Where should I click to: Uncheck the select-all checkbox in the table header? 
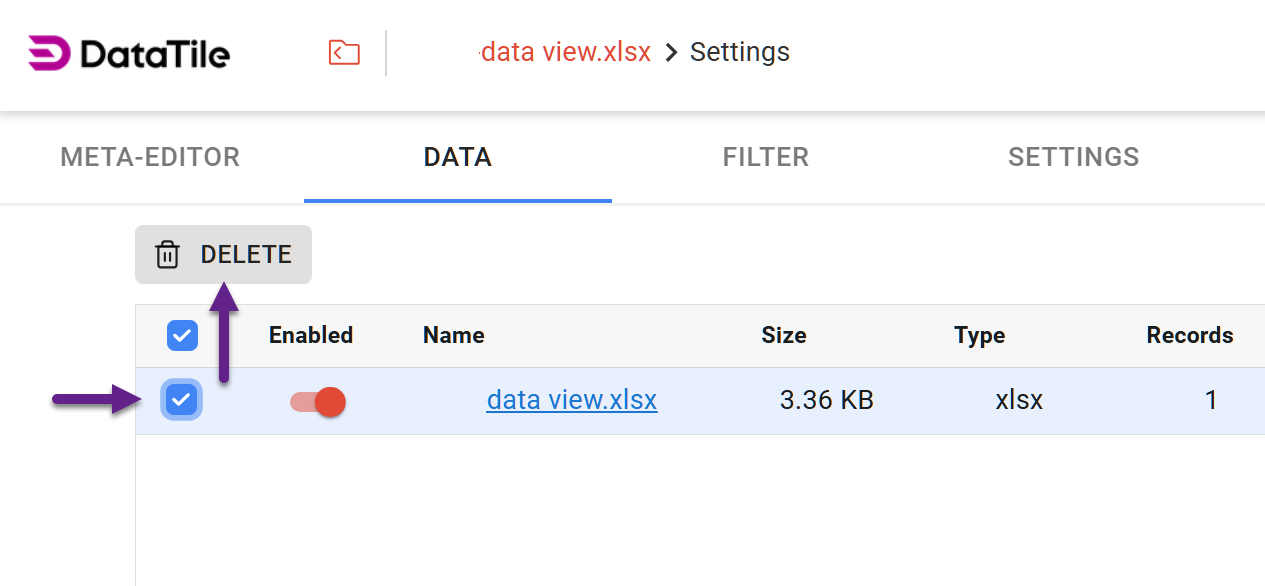pyautogui.click(x=182, y=336)
